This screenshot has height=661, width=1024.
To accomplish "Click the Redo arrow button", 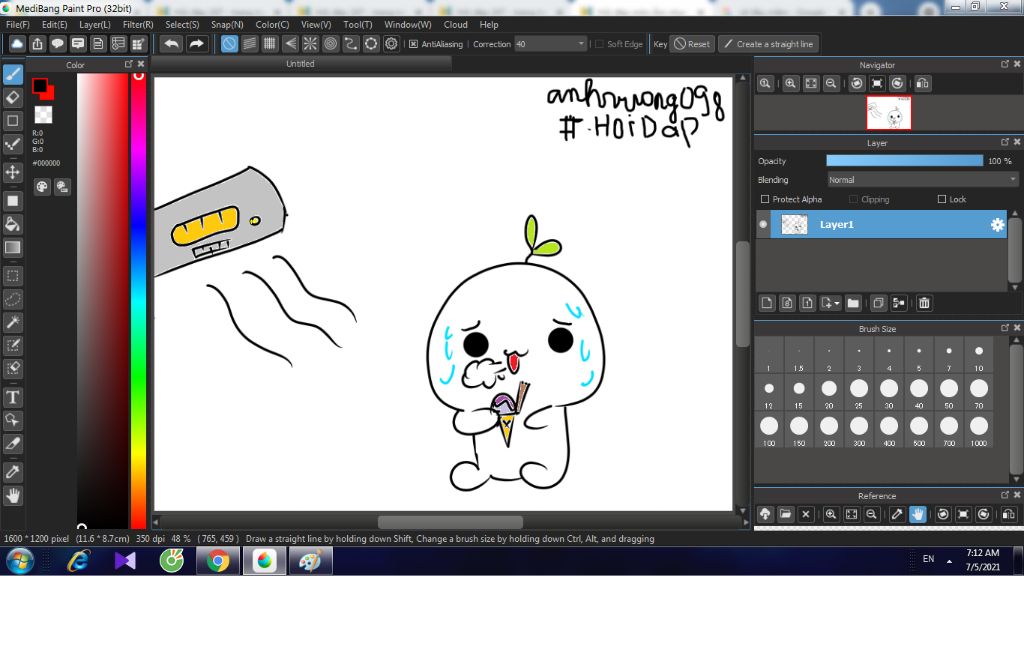I will point(196,44).
